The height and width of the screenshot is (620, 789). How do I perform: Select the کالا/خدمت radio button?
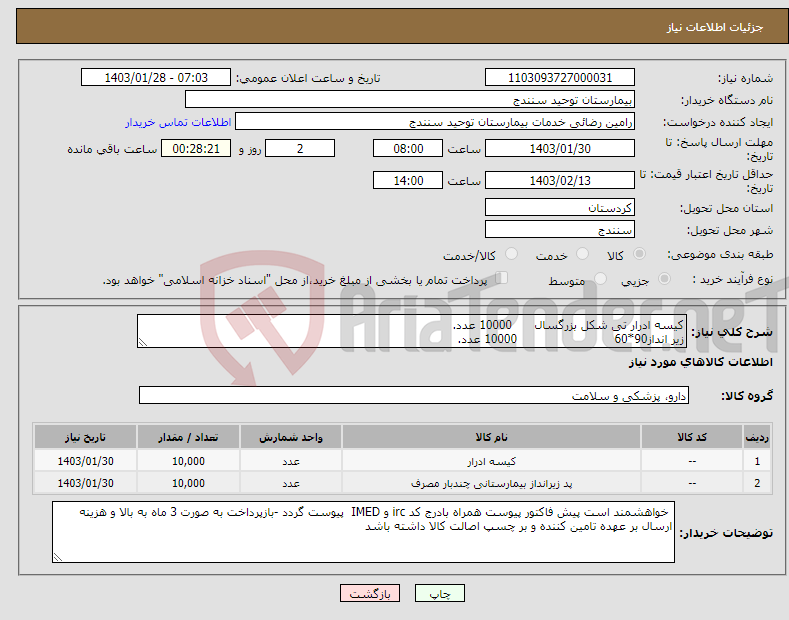pyautogui.click(x=511, y=254)
